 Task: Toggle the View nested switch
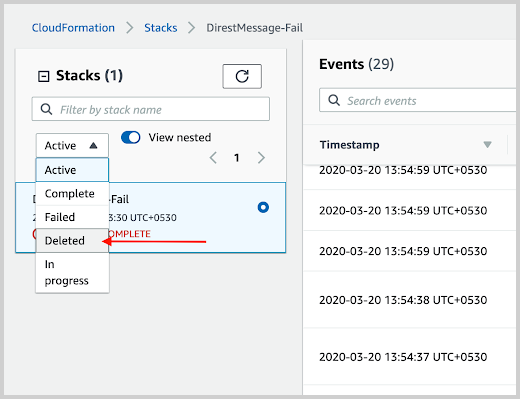131,137
